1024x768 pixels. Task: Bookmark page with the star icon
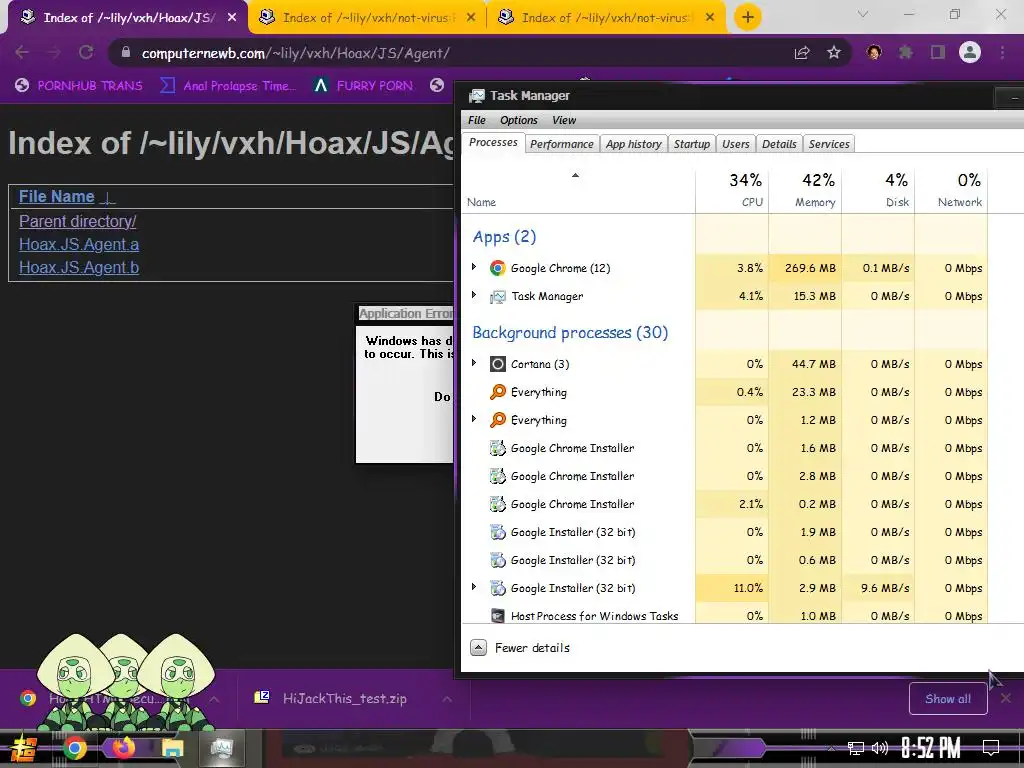tap(834, 53)
